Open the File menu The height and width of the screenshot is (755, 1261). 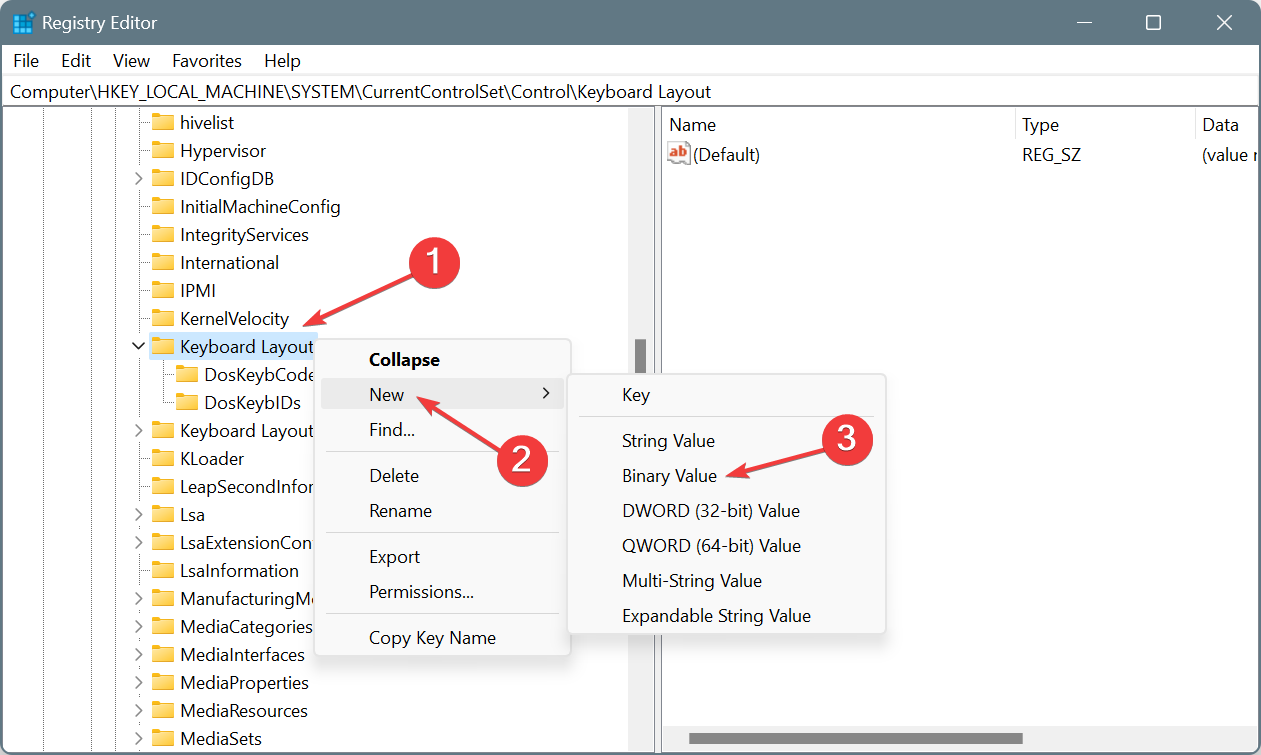(x=26, y=61)
